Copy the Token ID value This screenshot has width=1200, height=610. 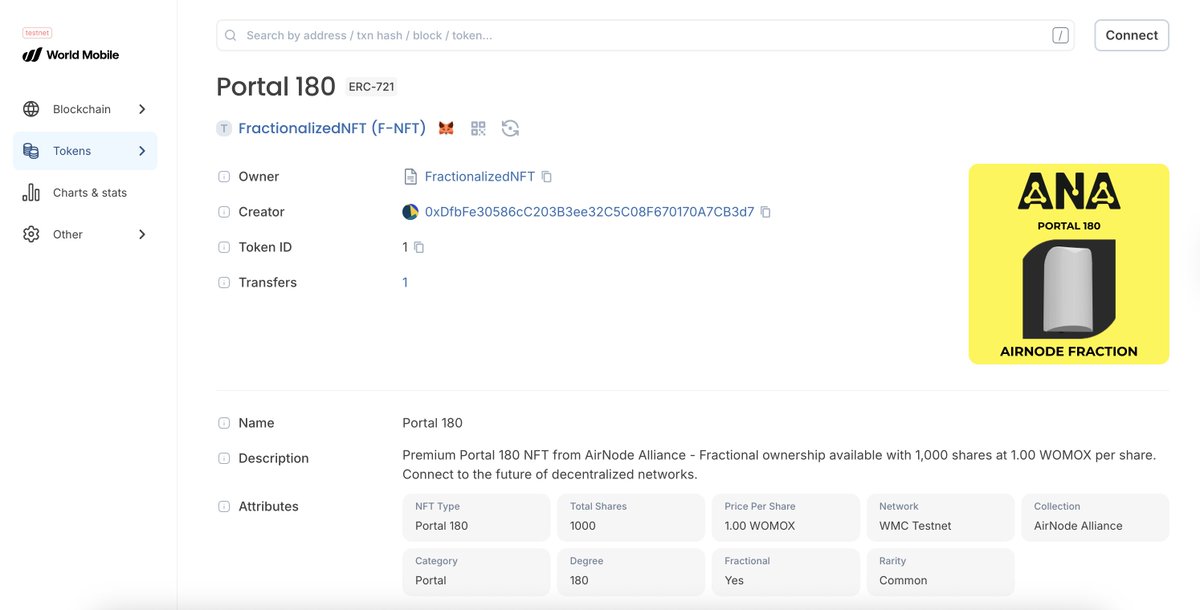419,247
